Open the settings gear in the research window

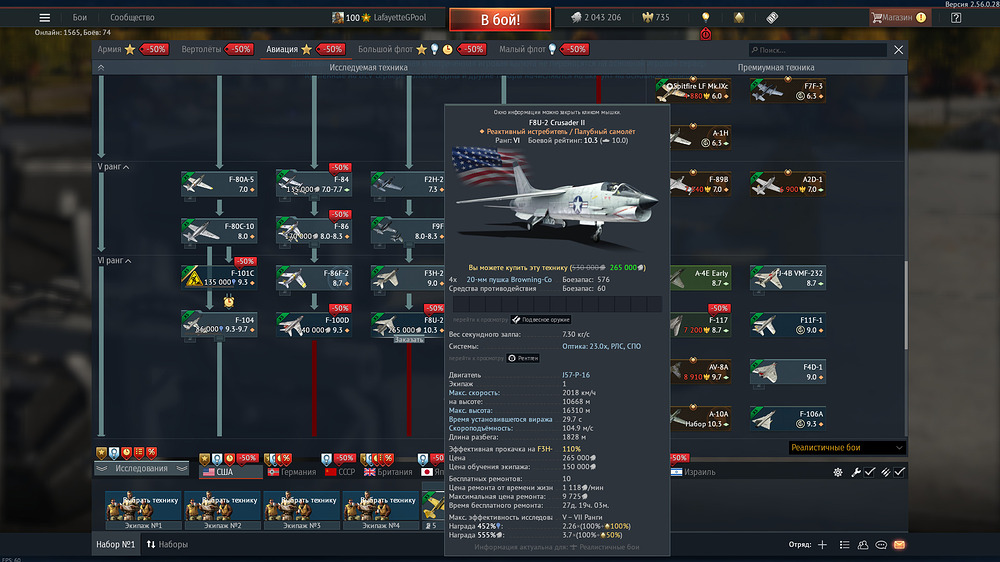click(838, 472)
